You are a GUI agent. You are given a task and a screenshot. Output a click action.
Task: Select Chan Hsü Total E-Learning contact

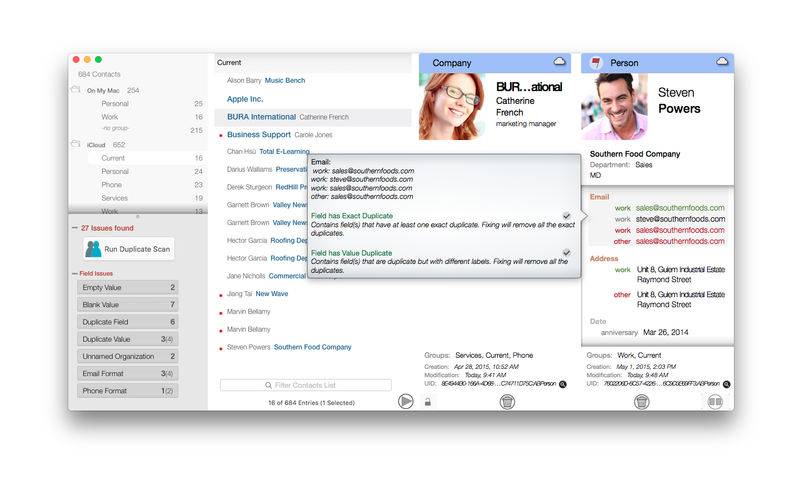tap(268, 152)
